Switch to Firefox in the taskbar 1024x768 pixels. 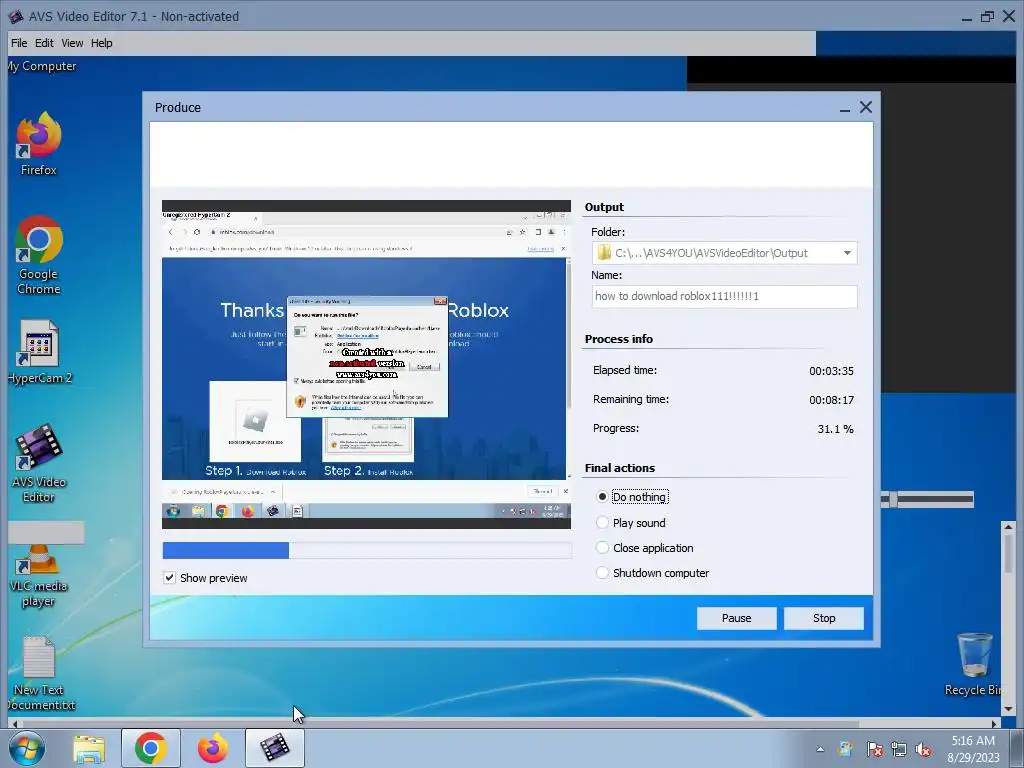213,748
